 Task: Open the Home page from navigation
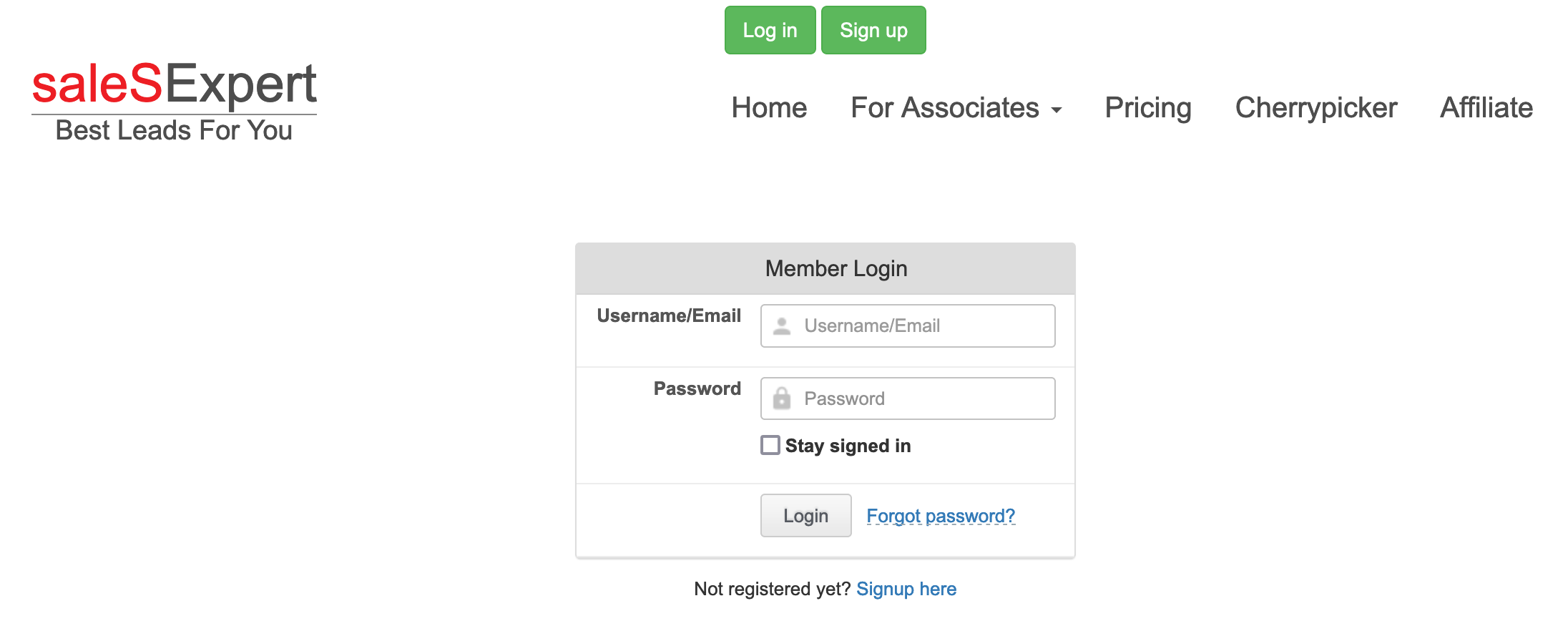(x=768, y=108)
